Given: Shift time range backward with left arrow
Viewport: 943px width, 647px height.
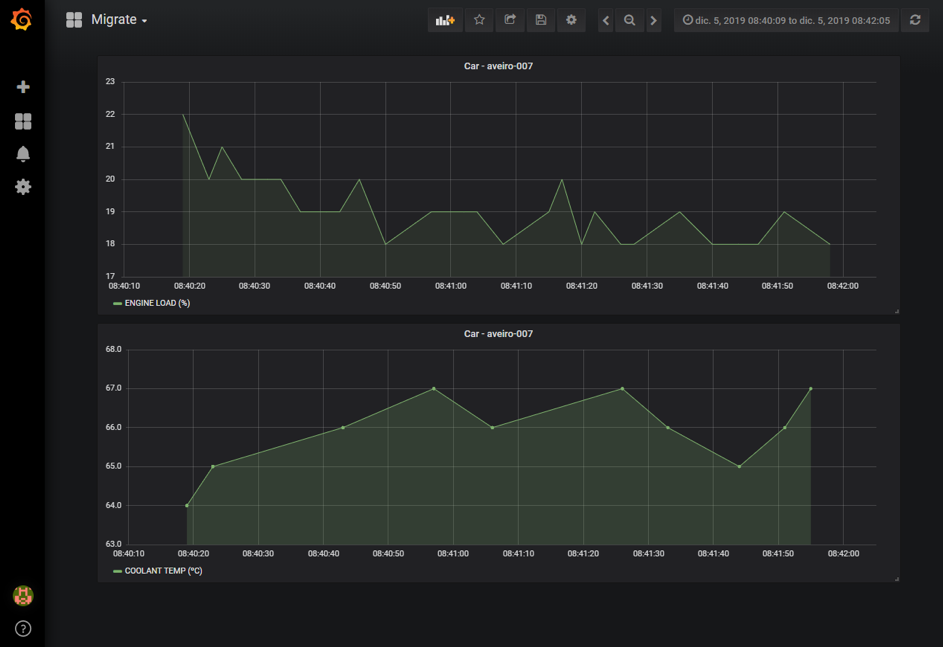Looking at the screenshot, I should point(606,20).
